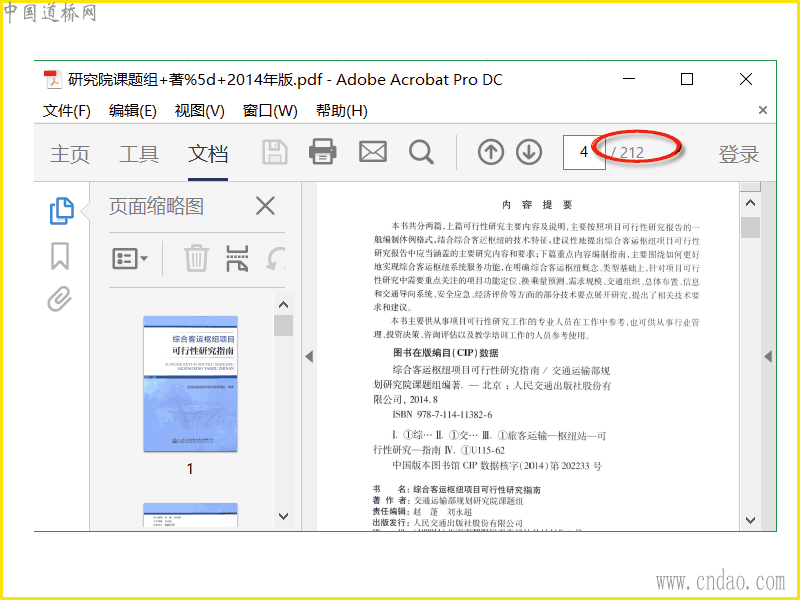The width and height of the screenshot is (800, 600).
Task: Click the Save floppy disk icon
Action: [275, 153]
